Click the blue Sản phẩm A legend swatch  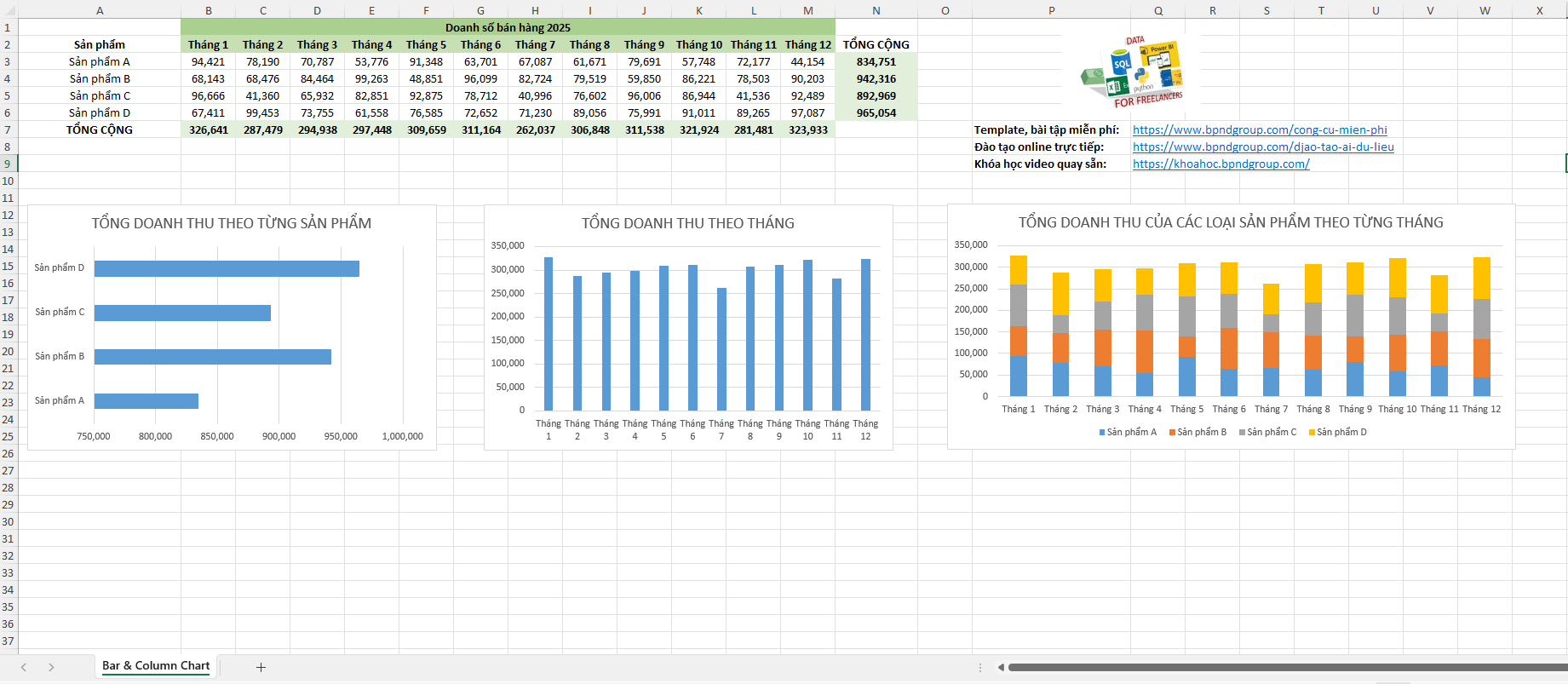tap(1102, 433)
